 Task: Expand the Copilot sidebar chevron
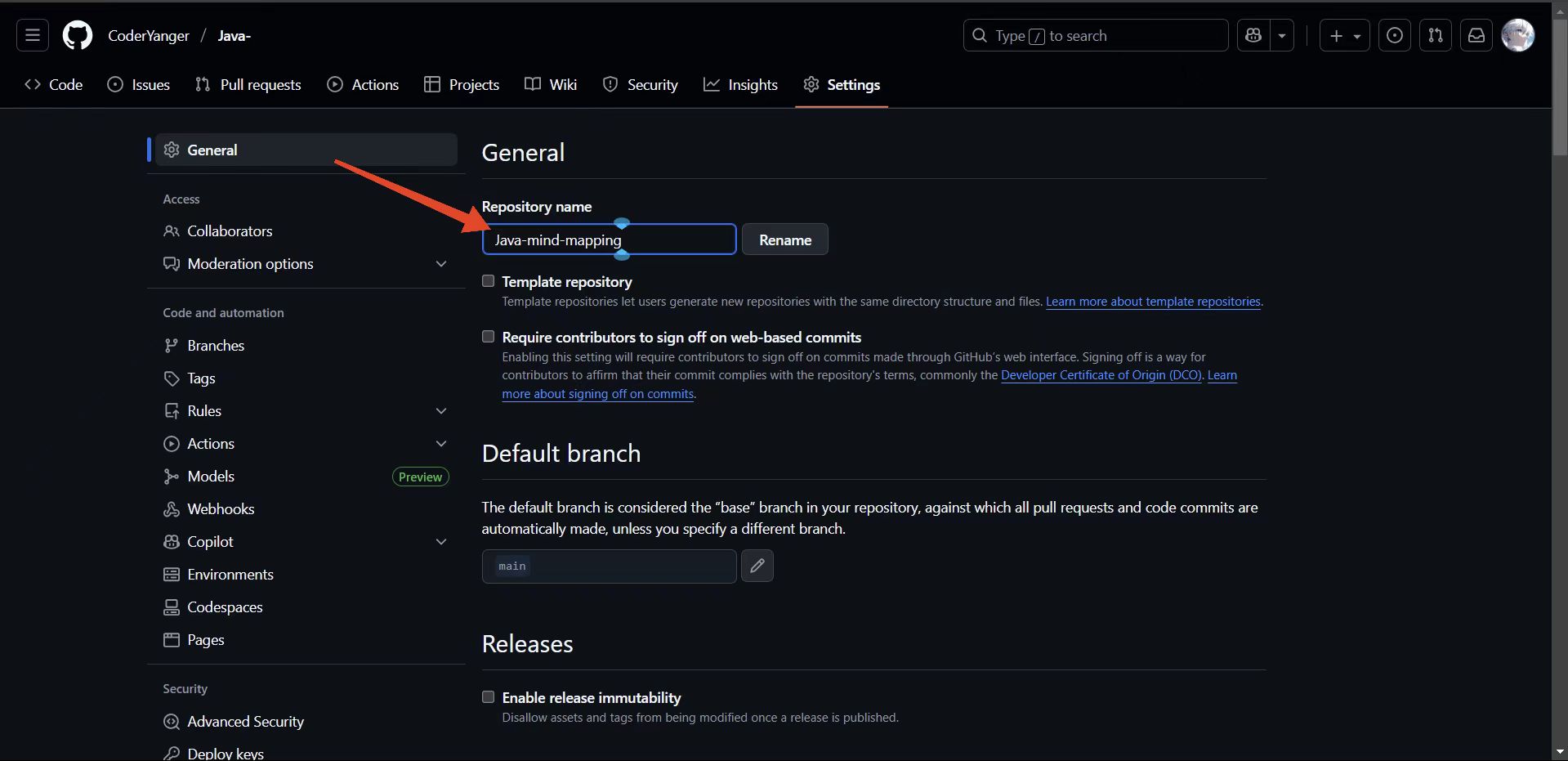click(441, 542)
